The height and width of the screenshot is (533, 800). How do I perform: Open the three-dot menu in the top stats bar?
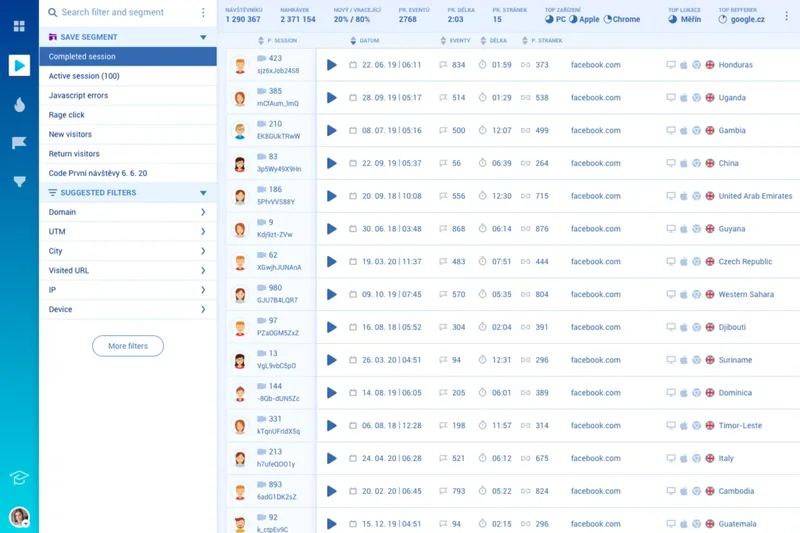tap(787, 15)
